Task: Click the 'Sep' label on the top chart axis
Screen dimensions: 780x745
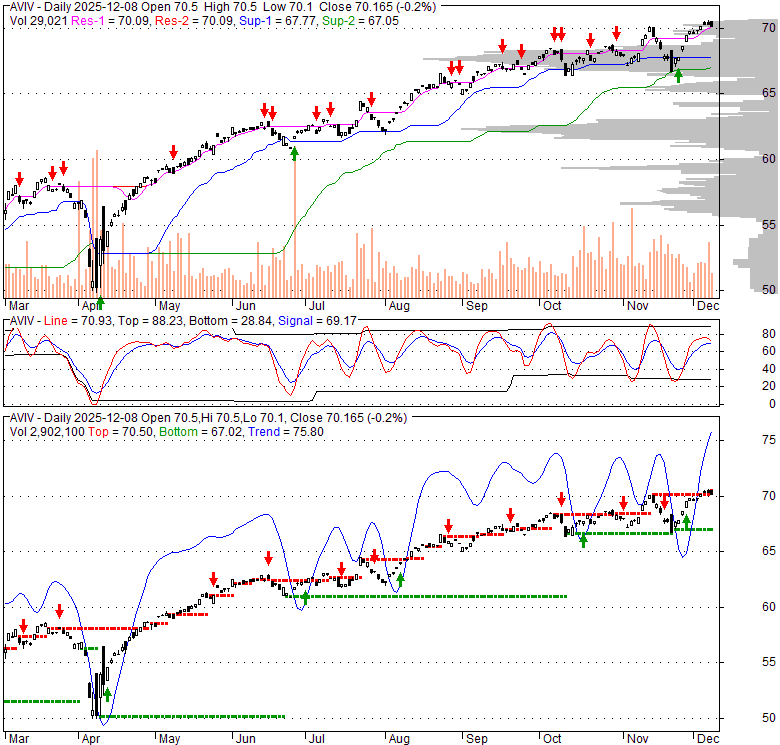Action: click(477, 305)
